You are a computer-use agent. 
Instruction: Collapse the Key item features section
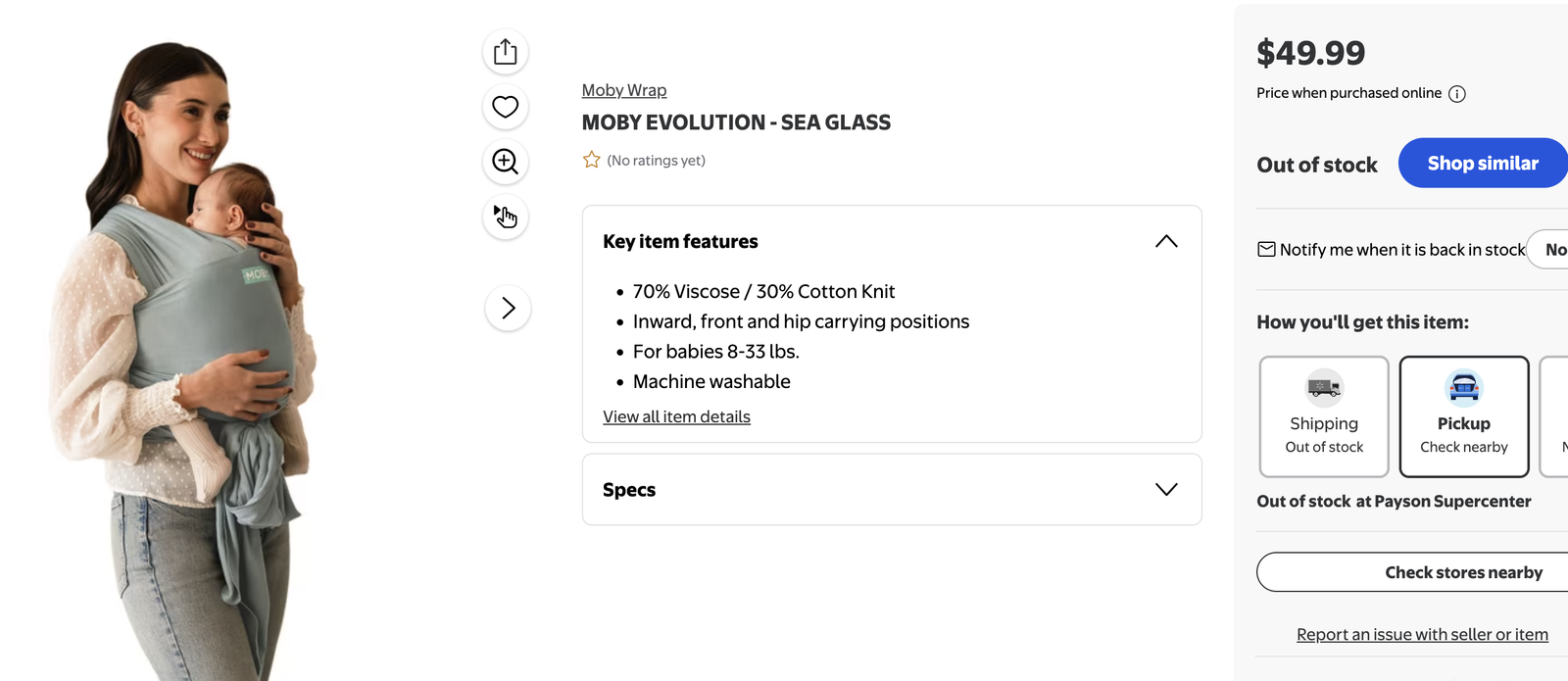[x=1166, y=241]
